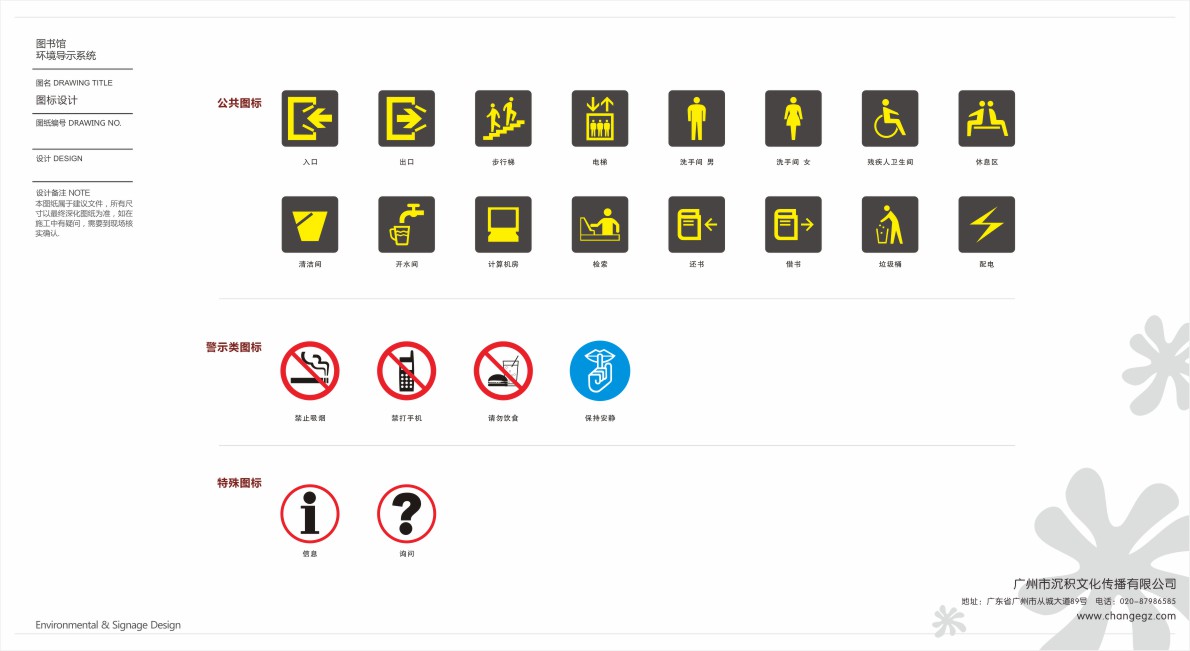This screenshot has height=651, width=1190.
Task: Click the men's restroom icon
Action: coord(697,118)
